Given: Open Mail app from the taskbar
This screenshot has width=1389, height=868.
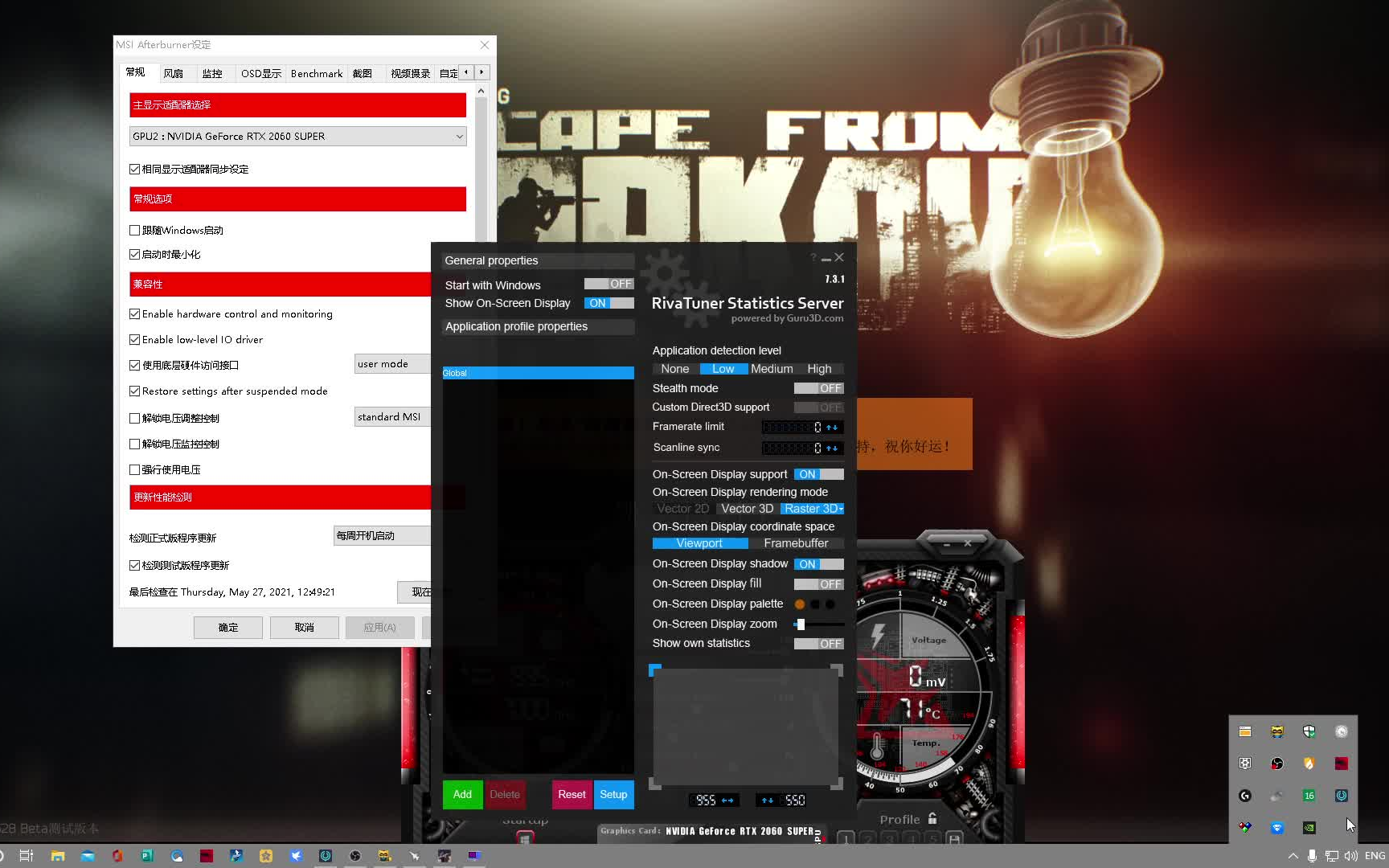Looking at the screenshot, I should [x=87, y=856].
